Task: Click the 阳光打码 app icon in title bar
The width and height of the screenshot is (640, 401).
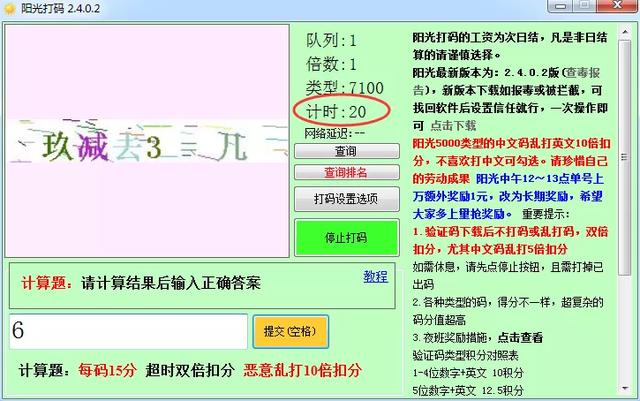Action: point(12,10)
